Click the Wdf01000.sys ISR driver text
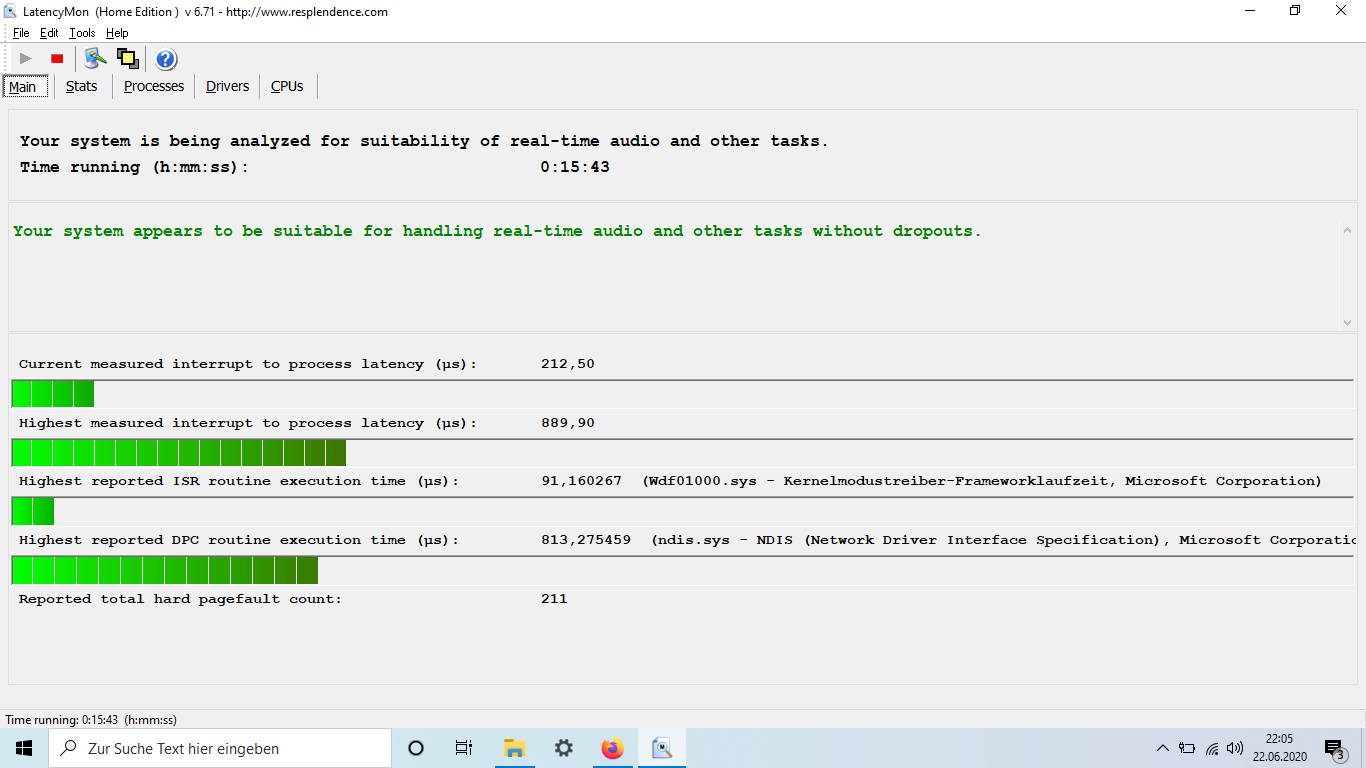The height and width of the screenshot is (768, 1366). (x=982, y=481)
